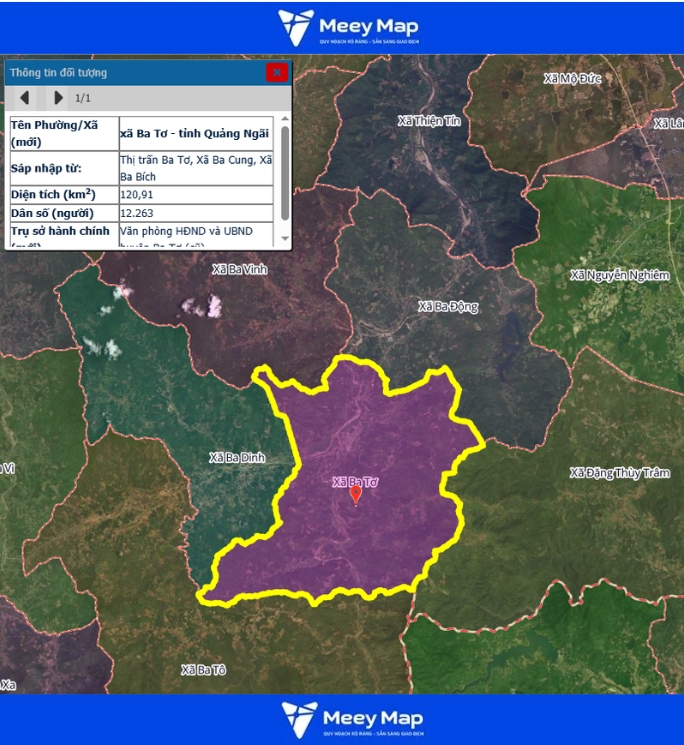The image size is (684, 745).
Task: Close the Thông tin đối tượng popup
Action: point(277,72)
